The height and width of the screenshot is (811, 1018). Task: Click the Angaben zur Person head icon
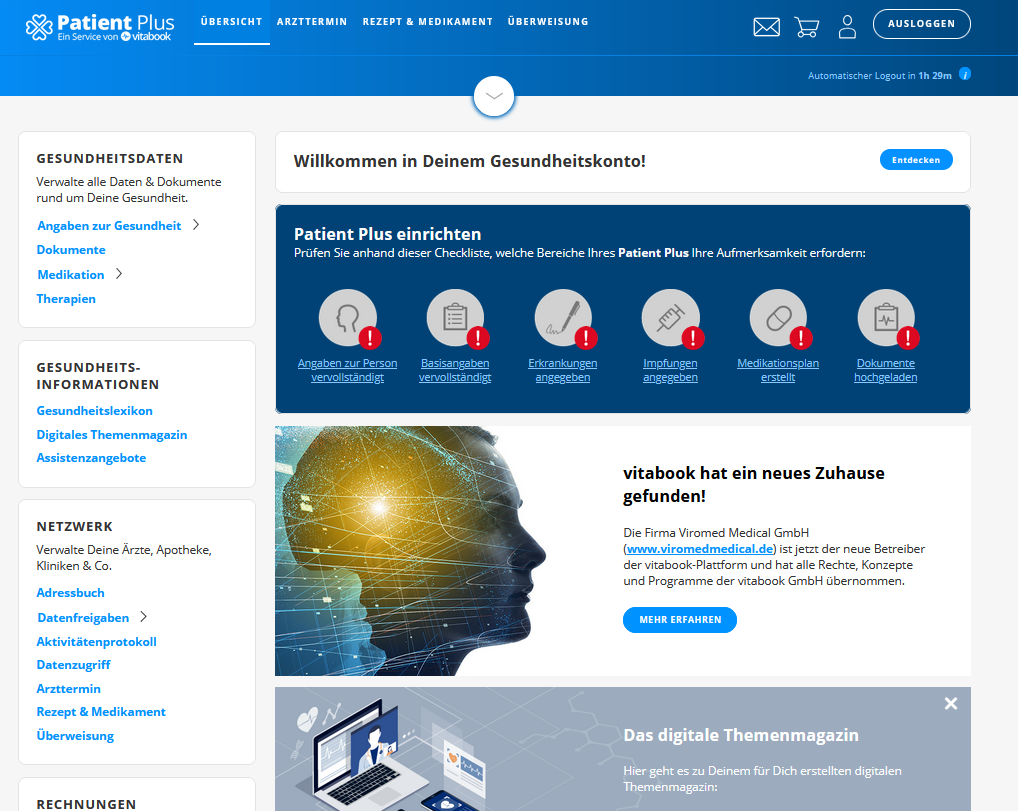[x=347, y=318]
